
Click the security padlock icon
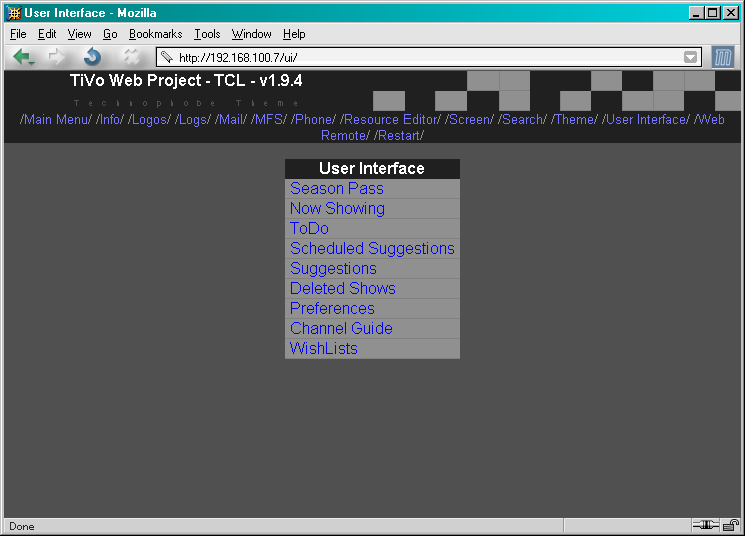[731, 526]
